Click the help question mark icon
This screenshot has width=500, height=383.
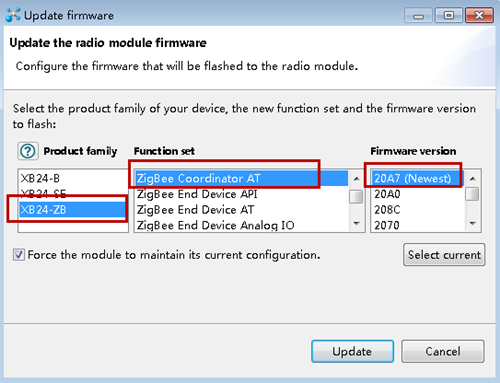[28, 151]
